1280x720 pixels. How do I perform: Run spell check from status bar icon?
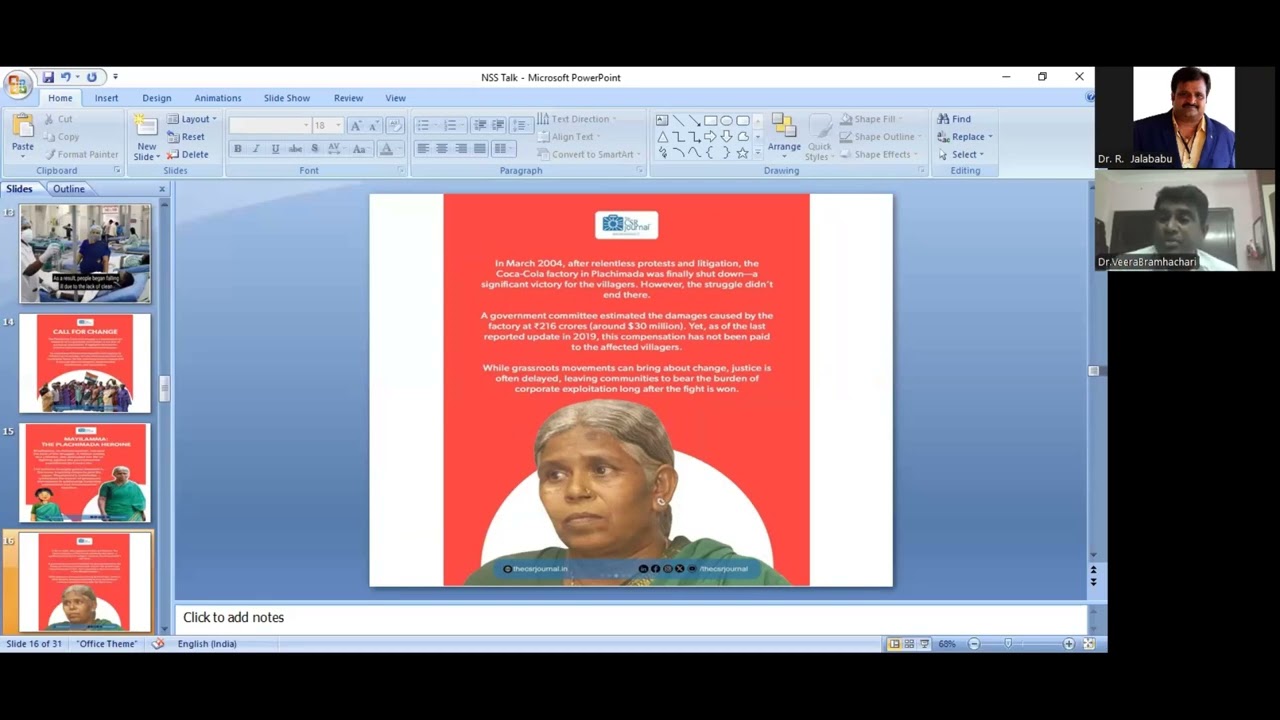(x=157, y=644)
